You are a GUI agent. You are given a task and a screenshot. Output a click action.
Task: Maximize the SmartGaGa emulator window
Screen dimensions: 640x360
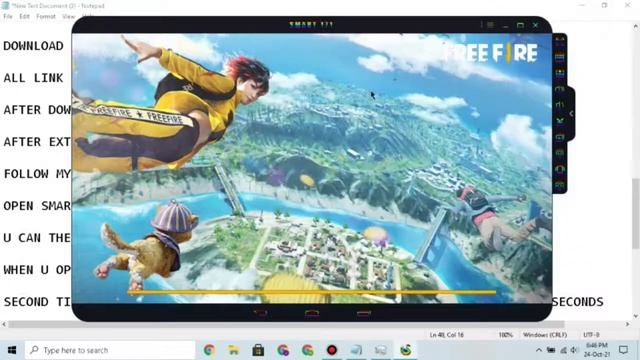[x=520, y=25]
